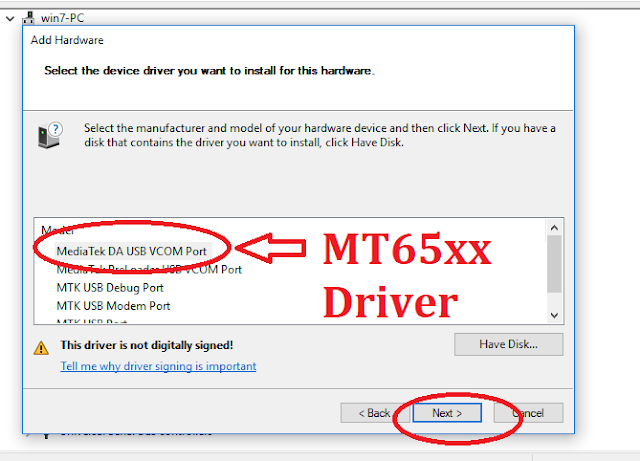
Task: Click the hardware help question icon
Action: tap(49, 135)
